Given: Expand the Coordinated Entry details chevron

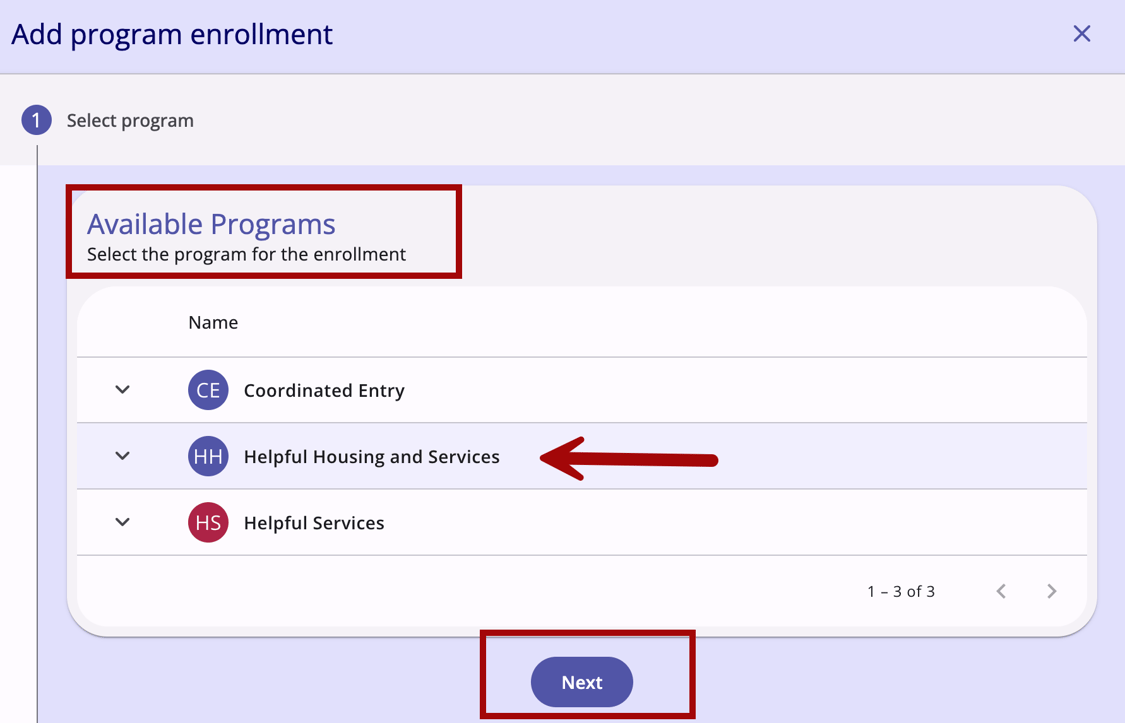Looking at the screenshot, I should [121, 390].
